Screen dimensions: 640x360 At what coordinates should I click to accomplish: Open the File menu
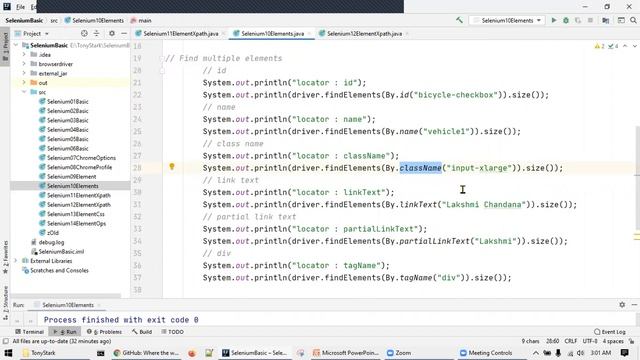coord(20,7)
